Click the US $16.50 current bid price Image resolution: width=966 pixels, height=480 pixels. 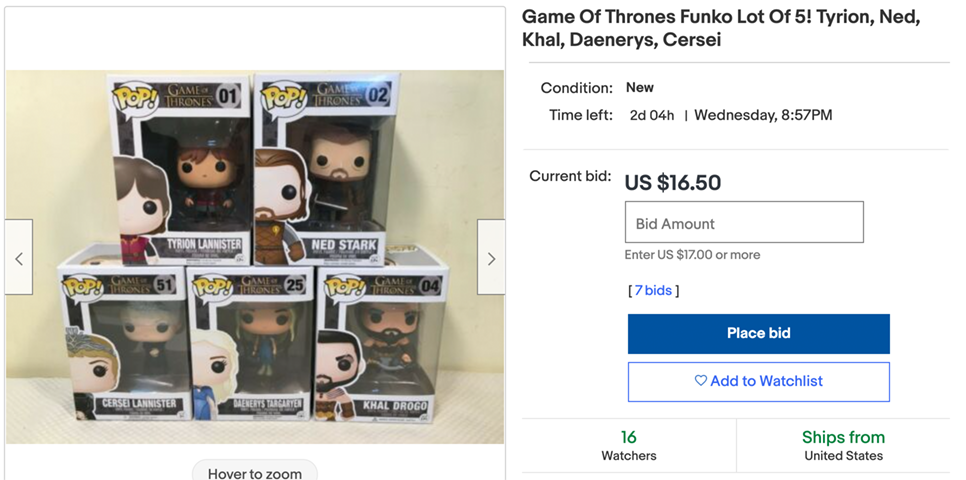[x=673, y=183]
